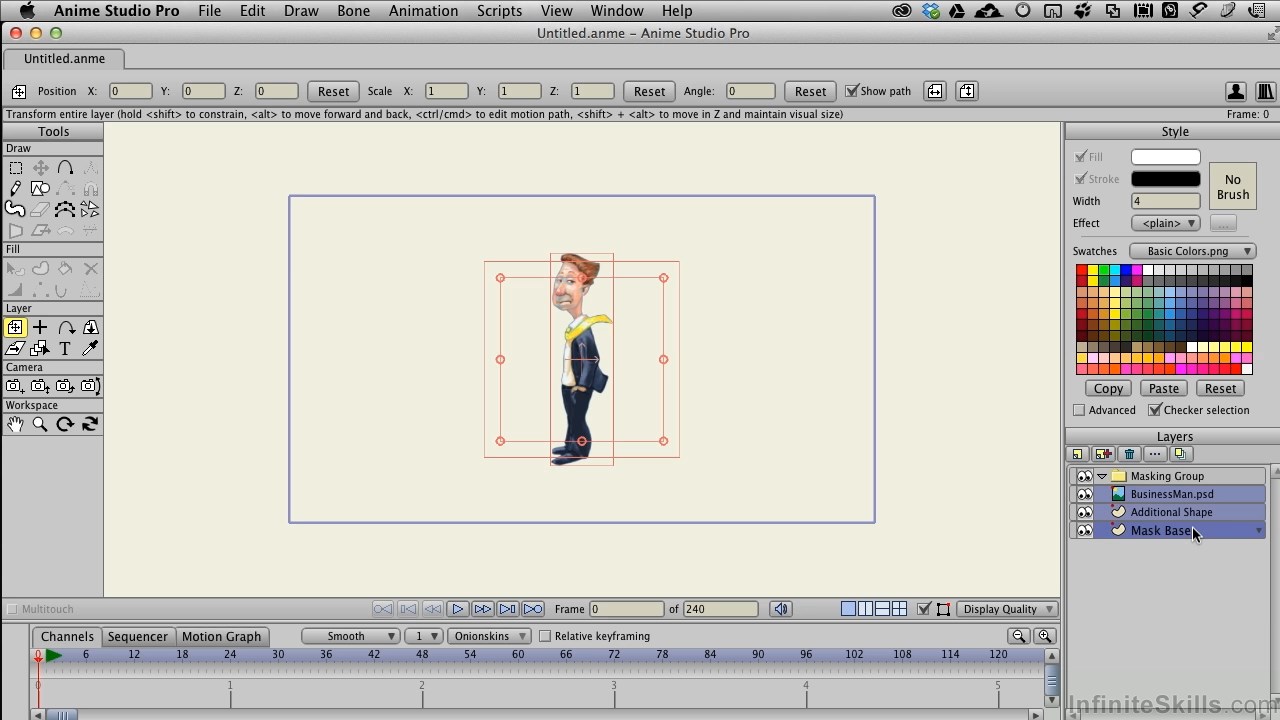Viewport: 1280px width, 720px height.
Task: Switch to the Motion Graph tab
Action: (222, 636)
